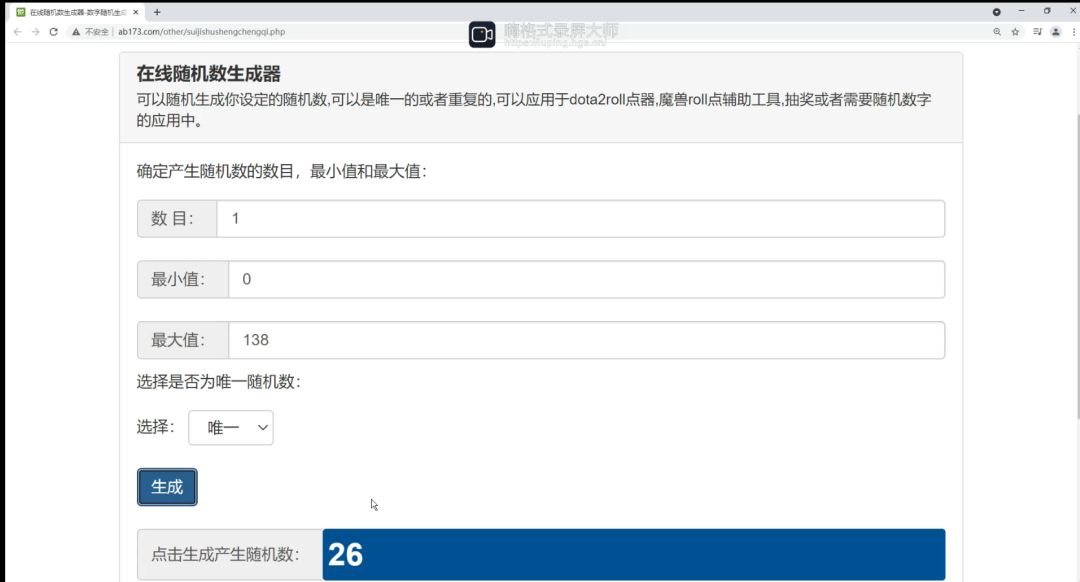Viewport: 1080px width, 582px height.
Task: Open the zoom magnifier icon in address bar
Action: [997, 32]
